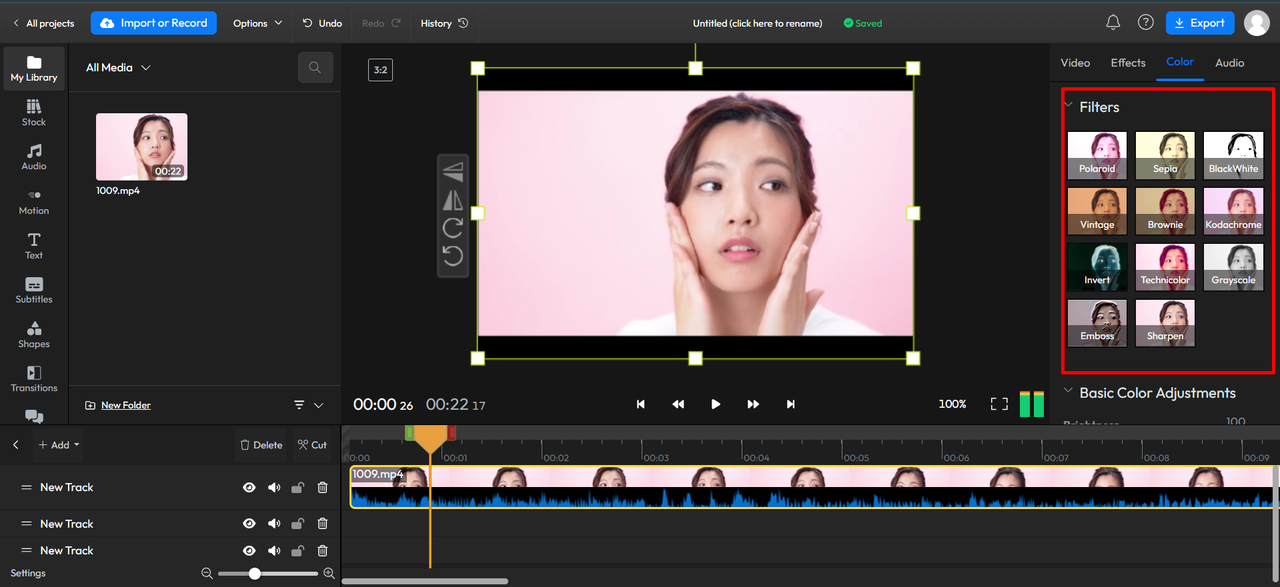Apply the Kodachrome filter

1233,211
